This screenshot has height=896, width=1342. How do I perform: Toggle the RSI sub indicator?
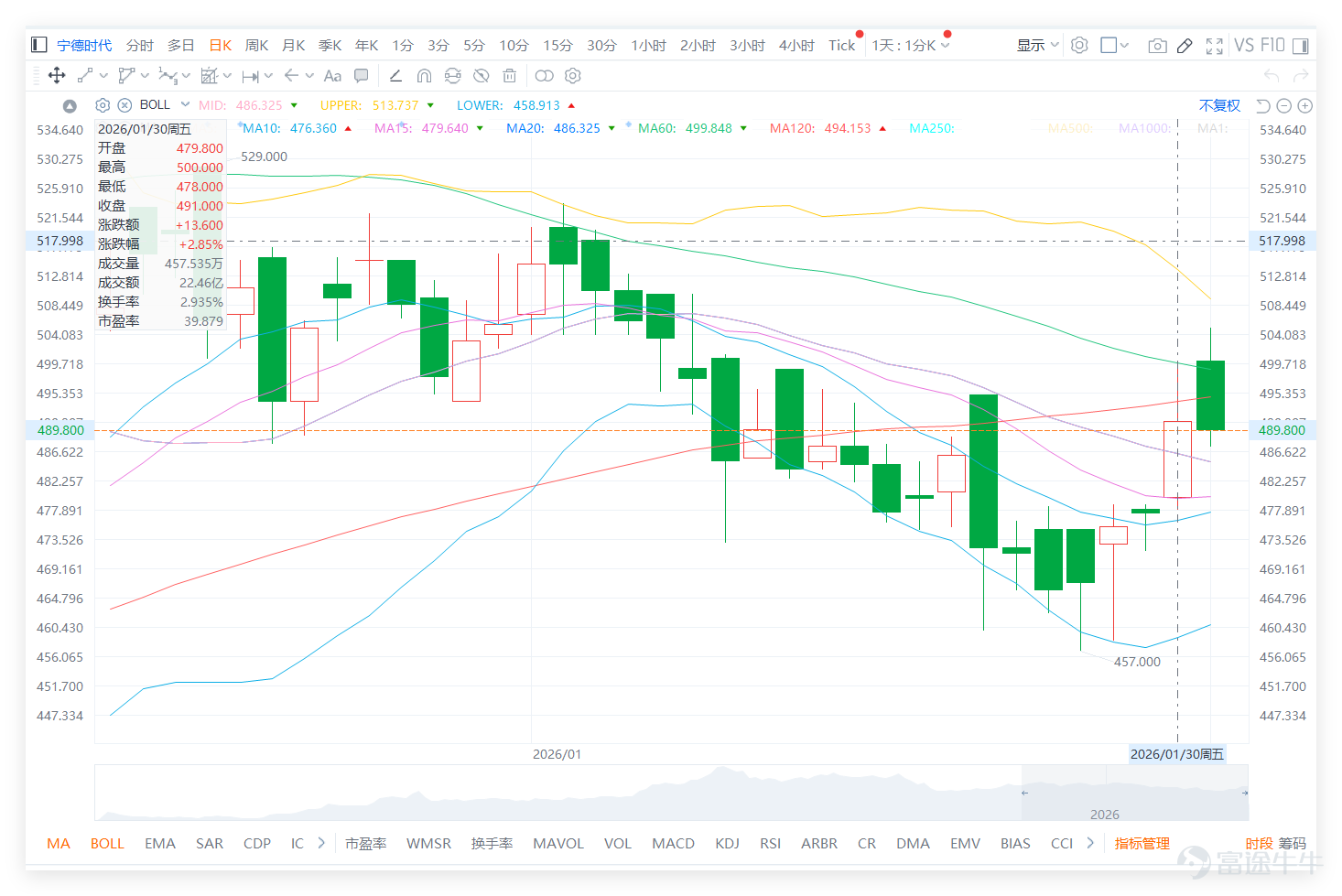(770, 843)
